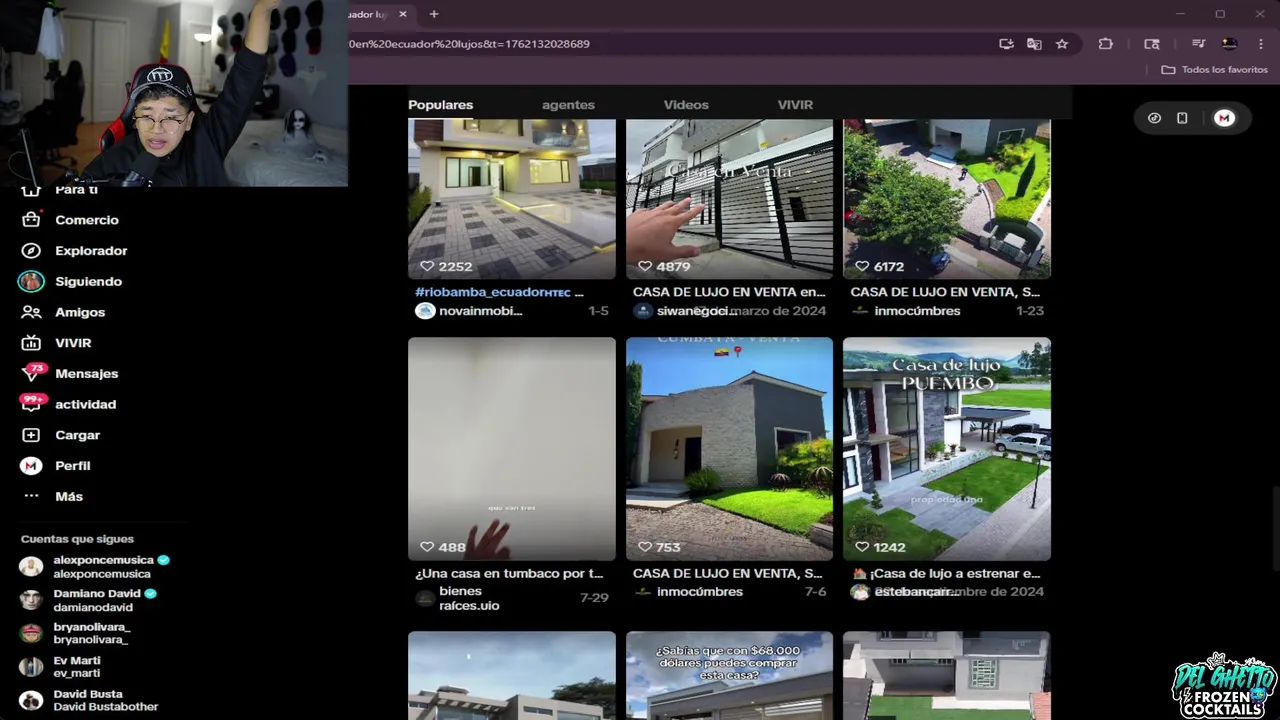Click the heart icon with 1242 likes
Image resolution: width=1280 pixels, height=720 pixels.
[x=862, y=547]
